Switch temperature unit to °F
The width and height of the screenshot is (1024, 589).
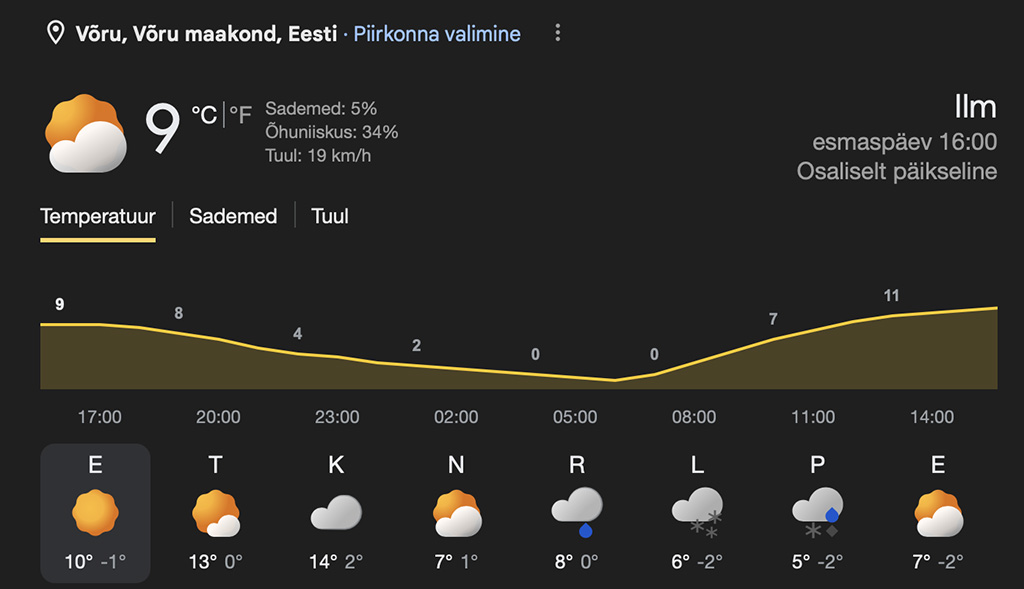click(x=241, y=115)
